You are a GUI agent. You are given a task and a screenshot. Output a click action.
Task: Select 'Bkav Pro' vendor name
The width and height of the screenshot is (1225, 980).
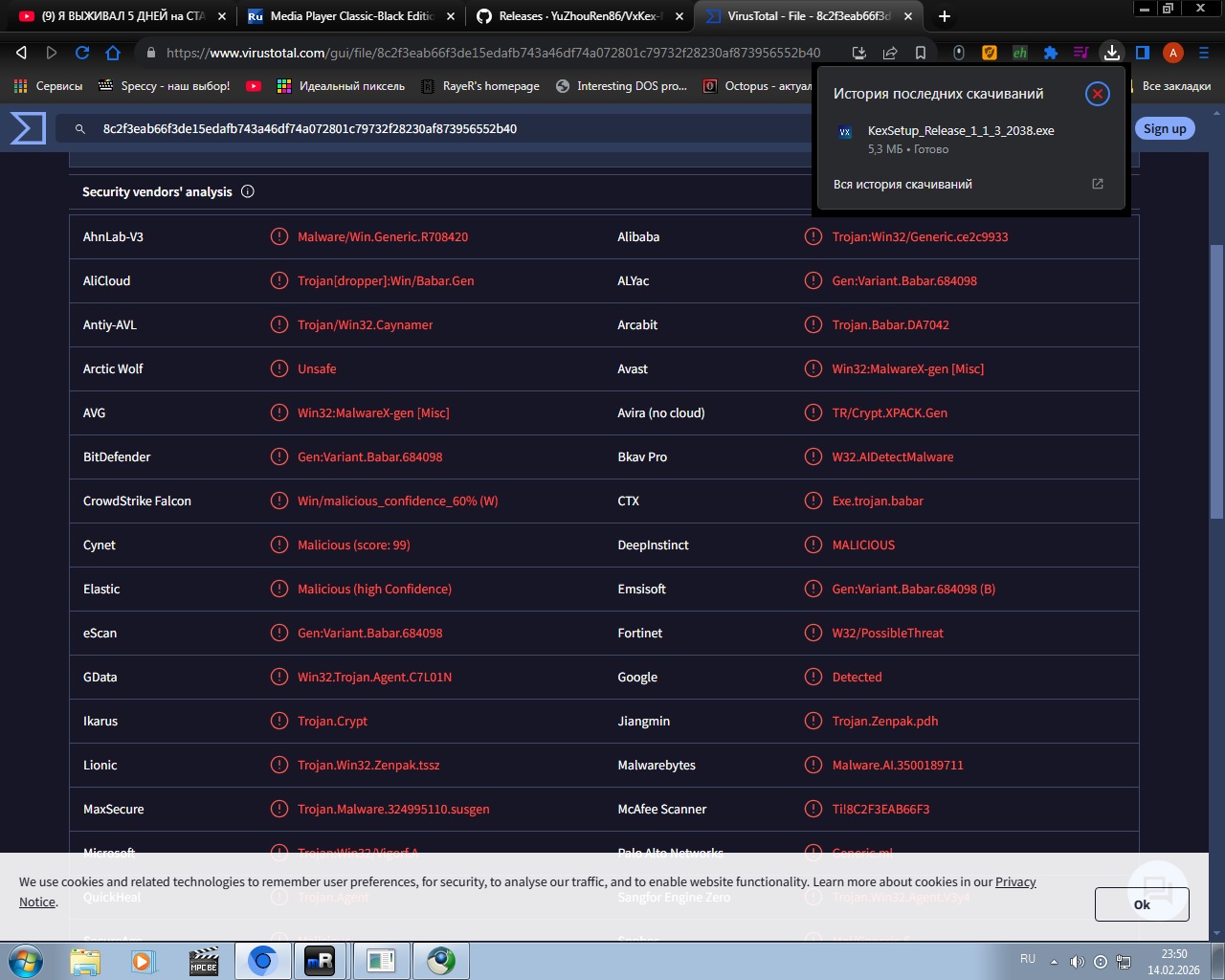pos(642,457)
